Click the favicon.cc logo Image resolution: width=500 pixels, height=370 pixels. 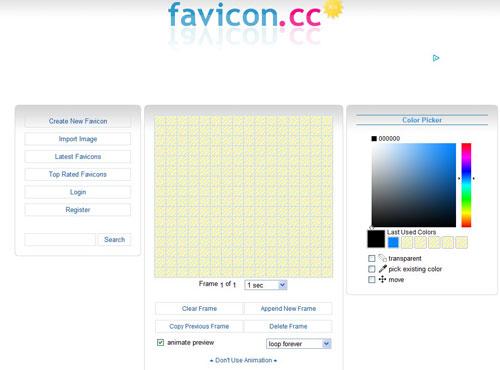pos(244,15)
